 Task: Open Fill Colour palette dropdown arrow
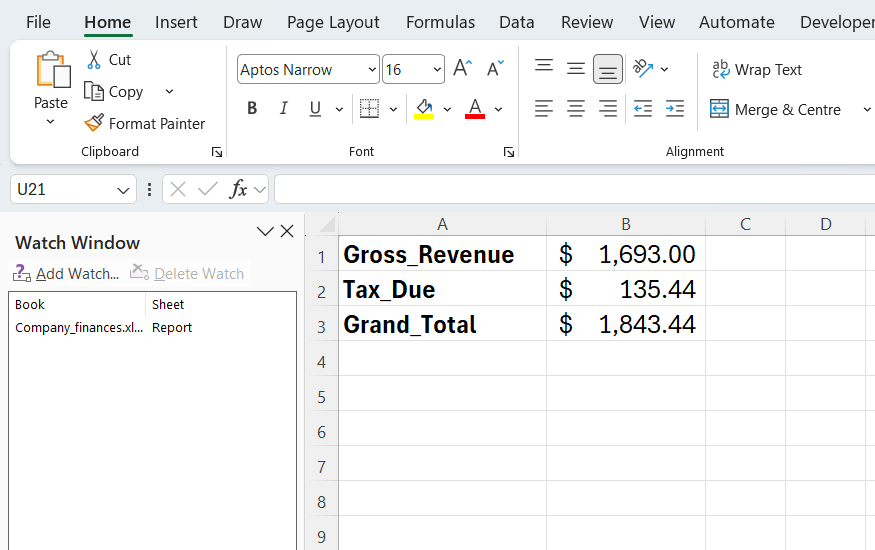(447, 109)
